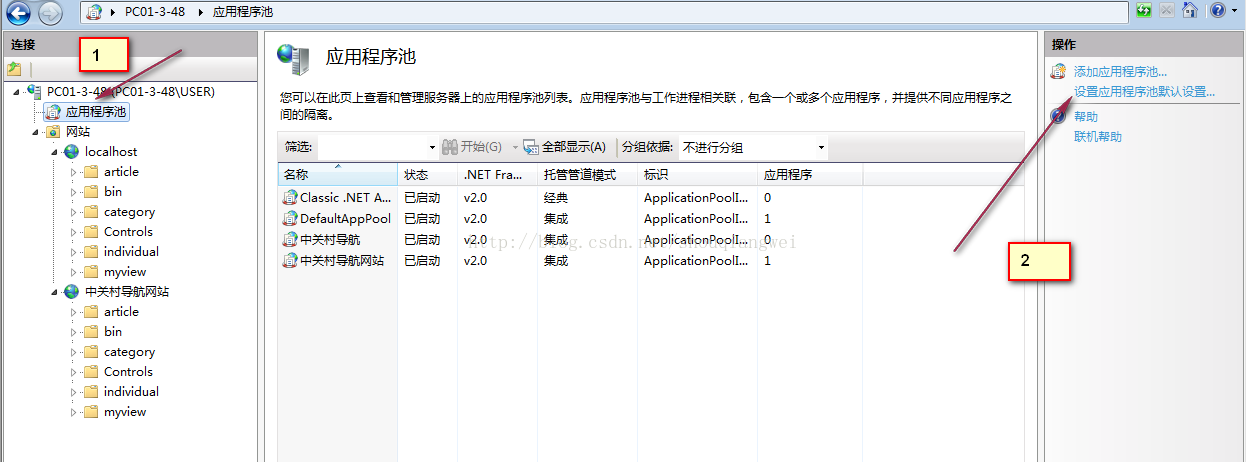Click category folder under localhost

[129, 212]
